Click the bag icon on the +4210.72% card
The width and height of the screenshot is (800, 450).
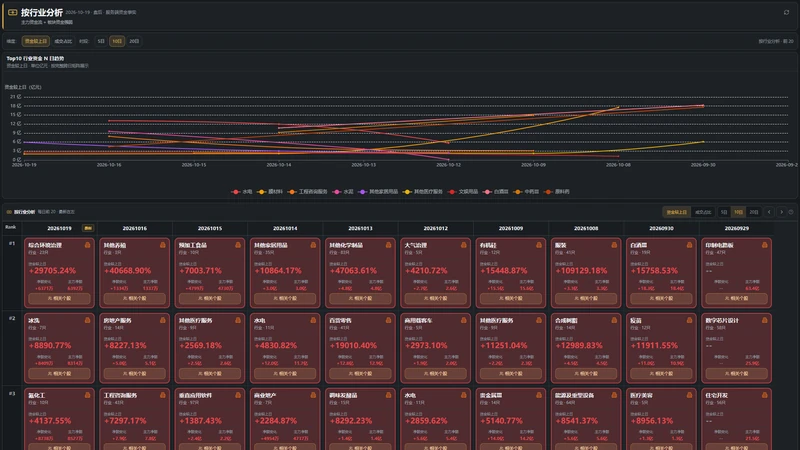pyautogui.click(x=464, y=245)
